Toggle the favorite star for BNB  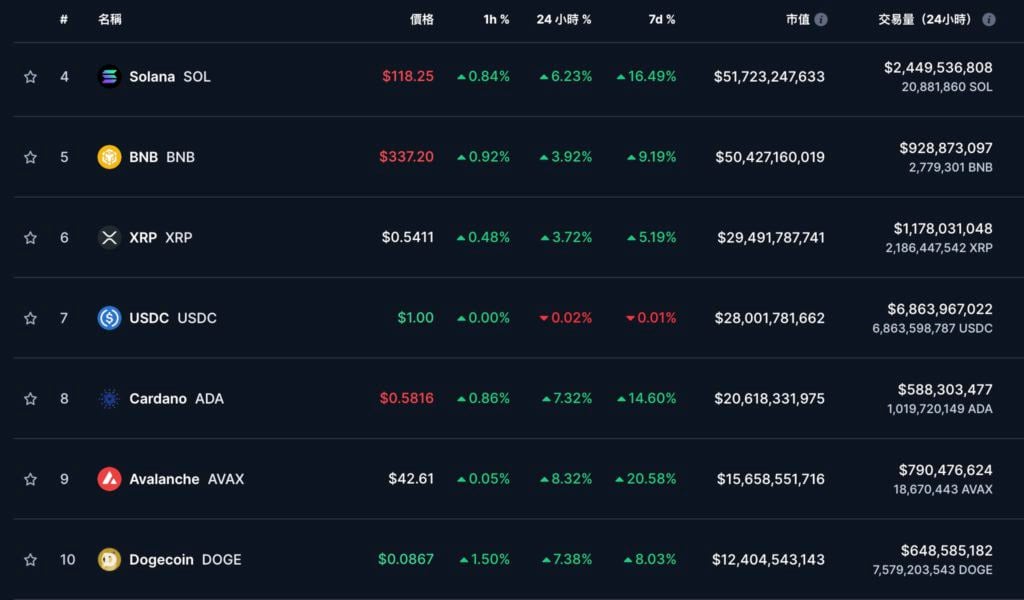click(x=30, y=157)
